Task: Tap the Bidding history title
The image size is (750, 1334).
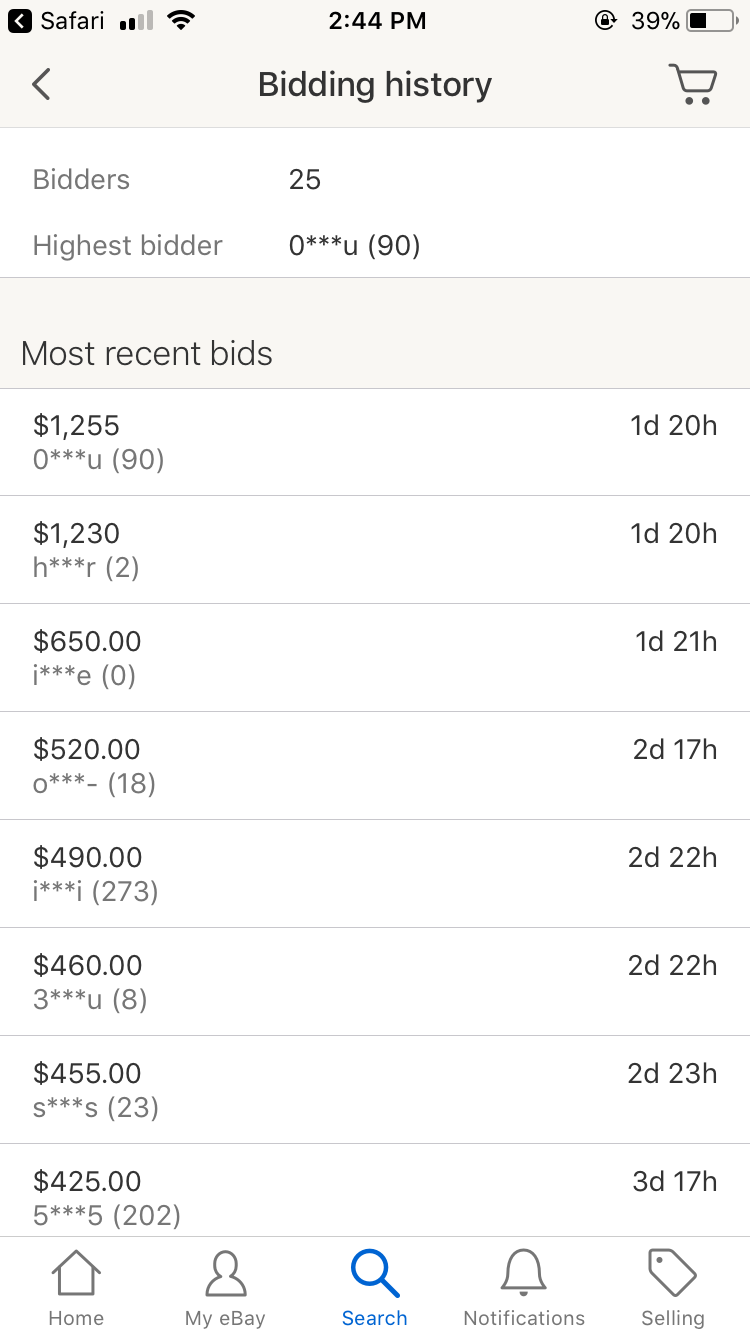Action: (x=374, y=84)
